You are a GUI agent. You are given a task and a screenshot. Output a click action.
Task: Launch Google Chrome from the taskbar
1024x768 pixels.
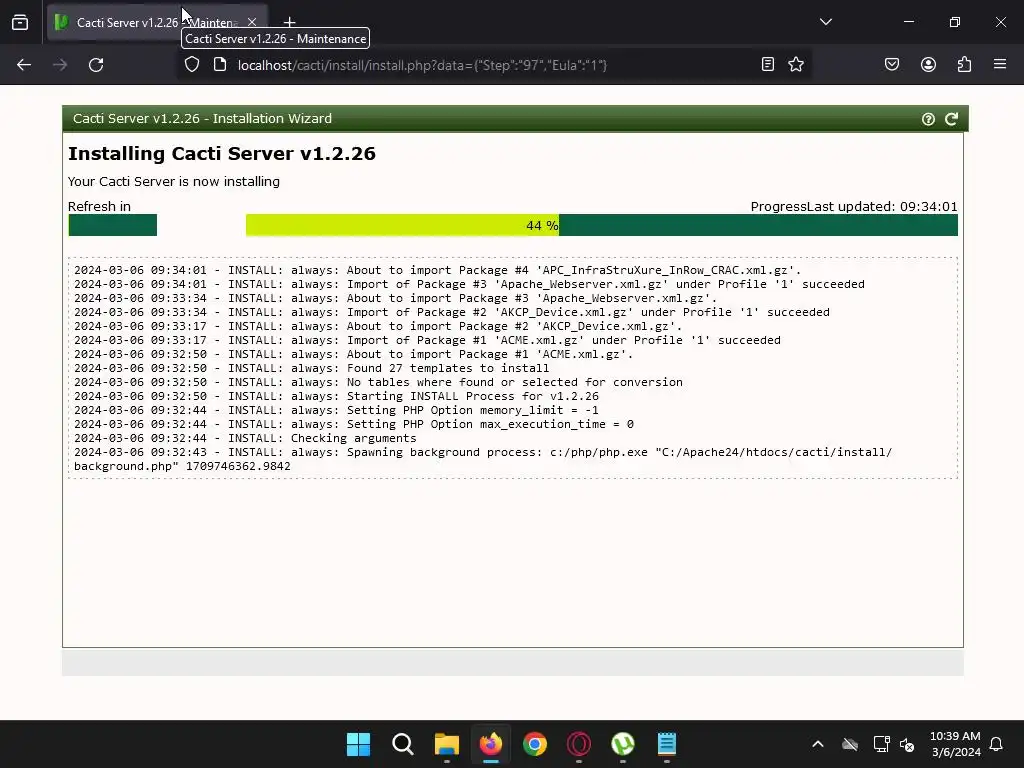535,744
